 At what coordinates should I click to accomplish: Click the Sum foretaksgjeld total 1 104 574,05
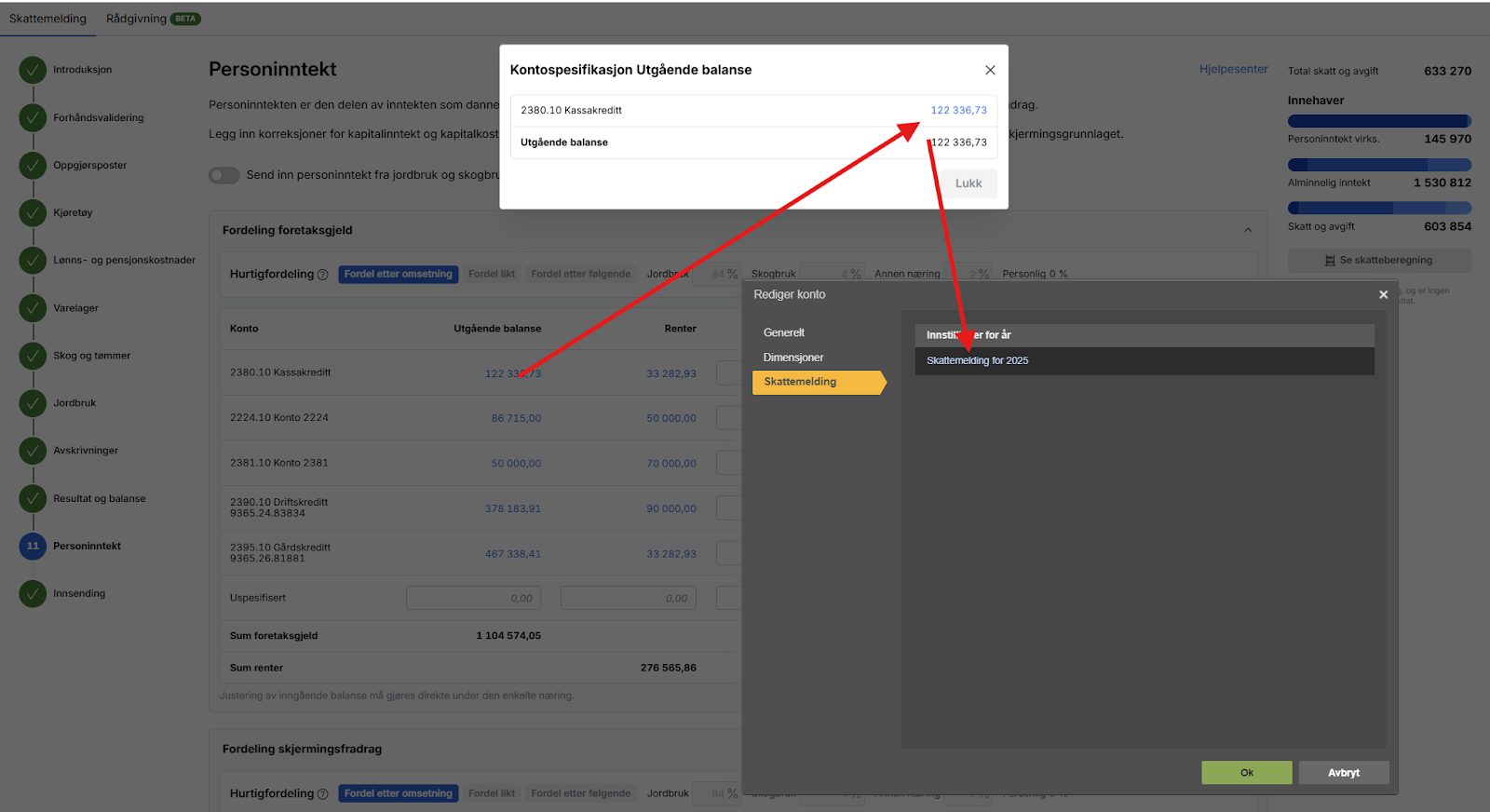pyautogui.click(x=508, y=636)
